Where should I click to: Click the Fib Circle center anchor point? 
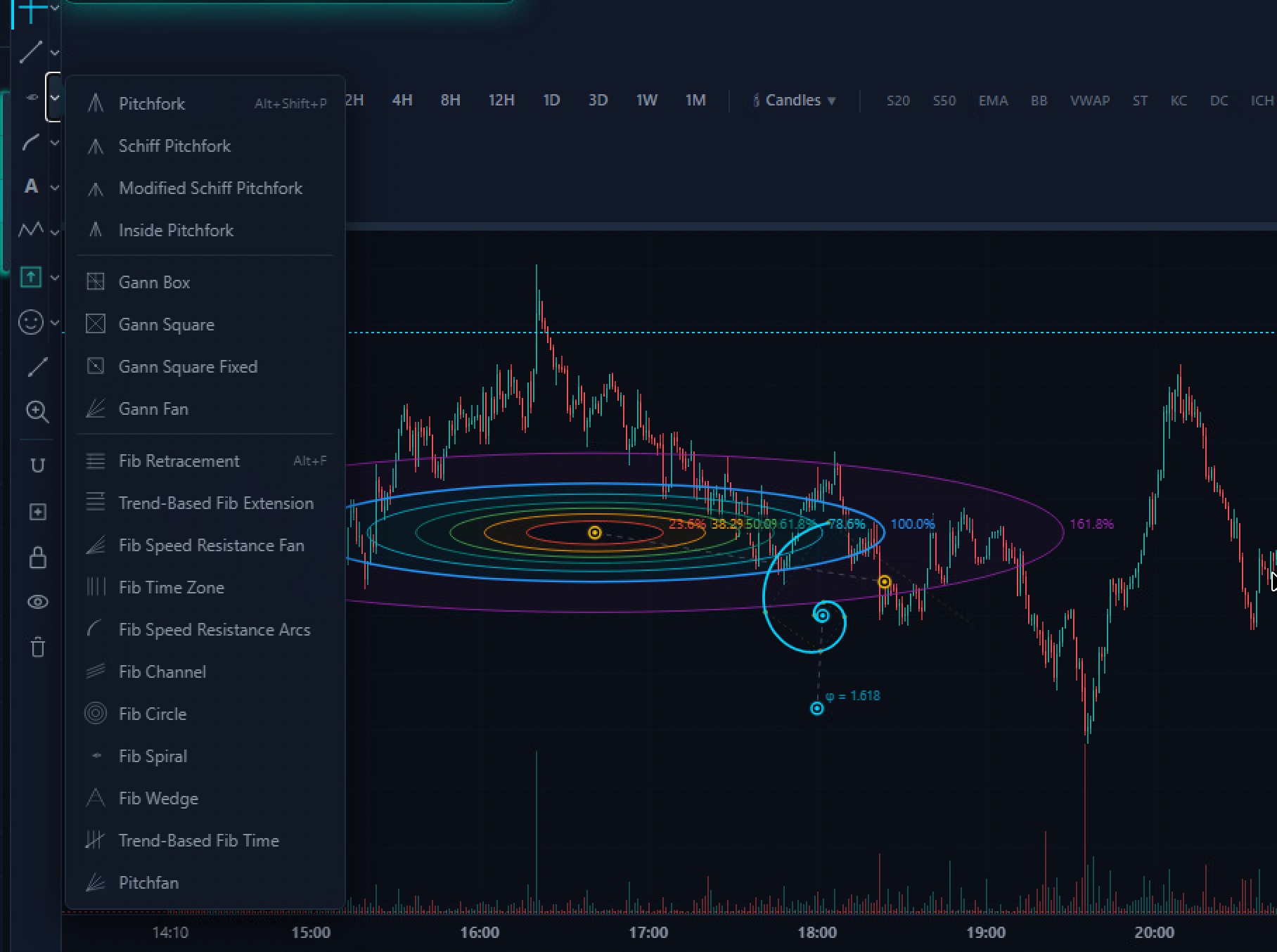595,533
